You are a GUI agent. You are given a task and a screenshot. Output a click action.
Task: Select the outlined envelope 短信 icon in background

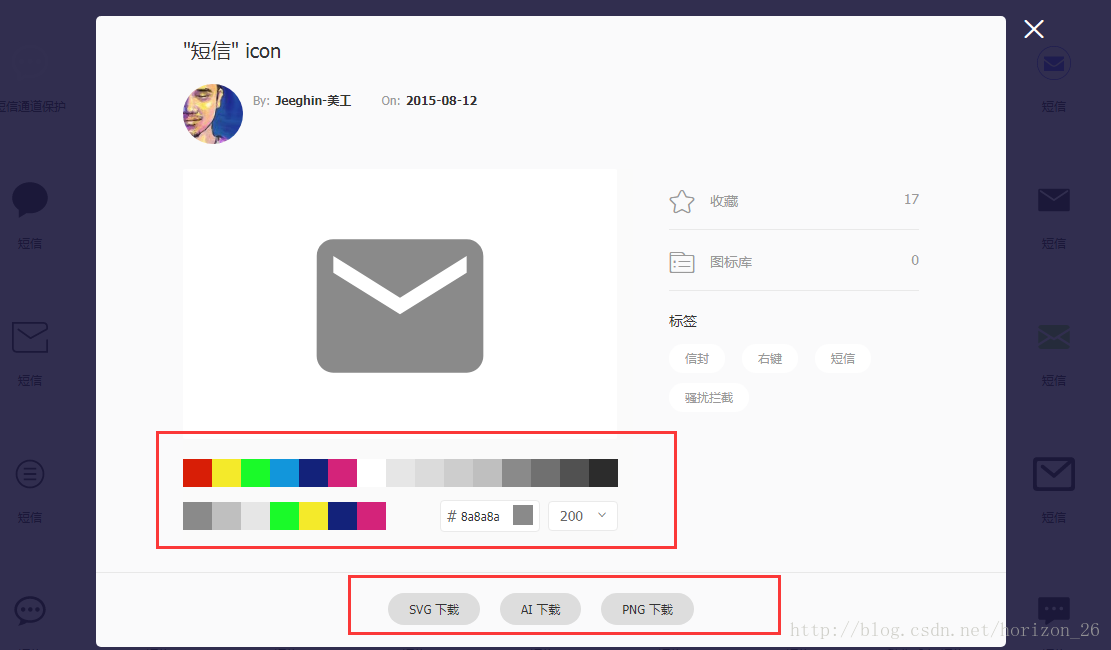point(30,337)
